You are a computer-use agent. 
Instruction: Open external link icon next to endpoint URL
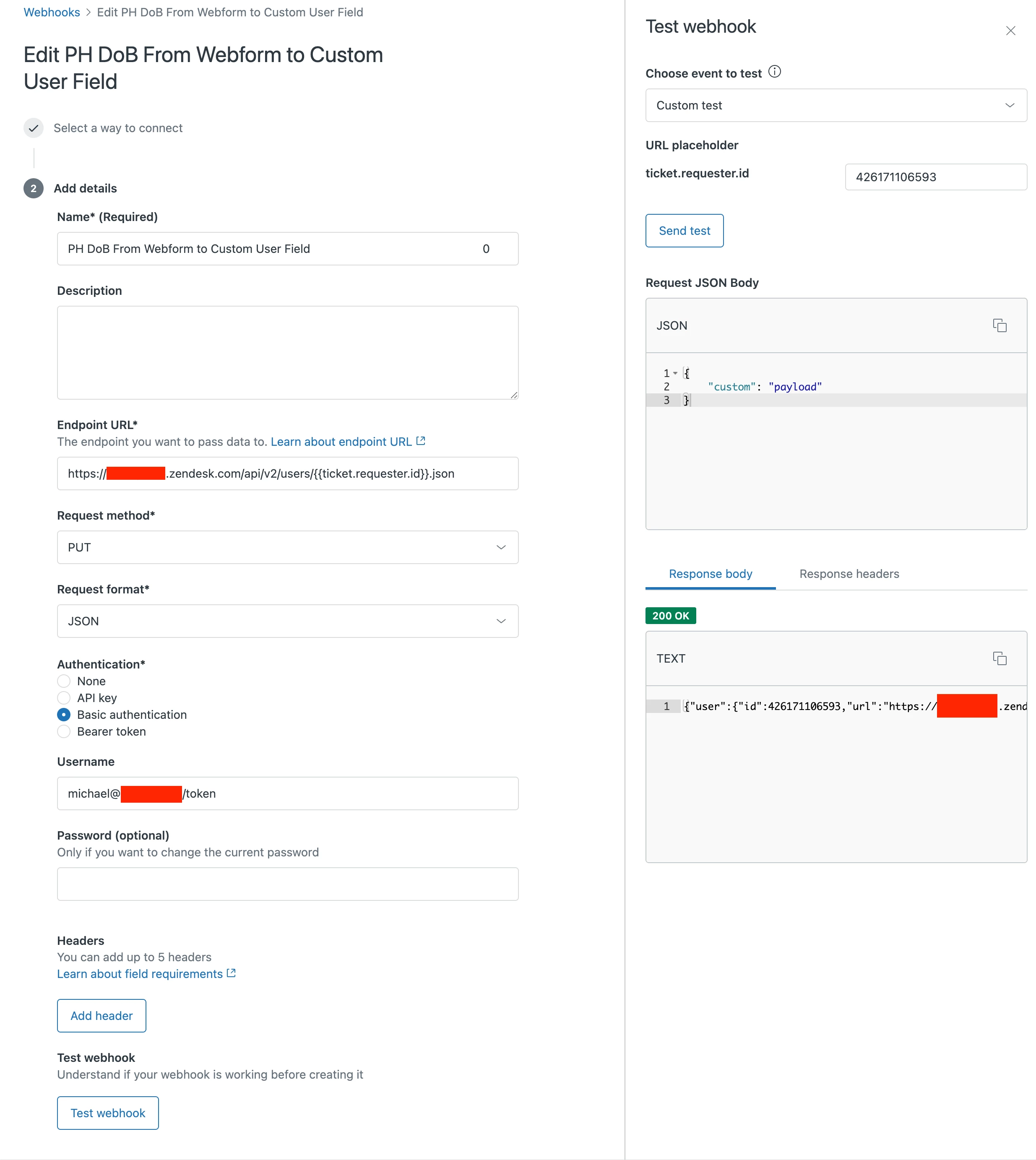pyautogui.click(x=421, y=441)
